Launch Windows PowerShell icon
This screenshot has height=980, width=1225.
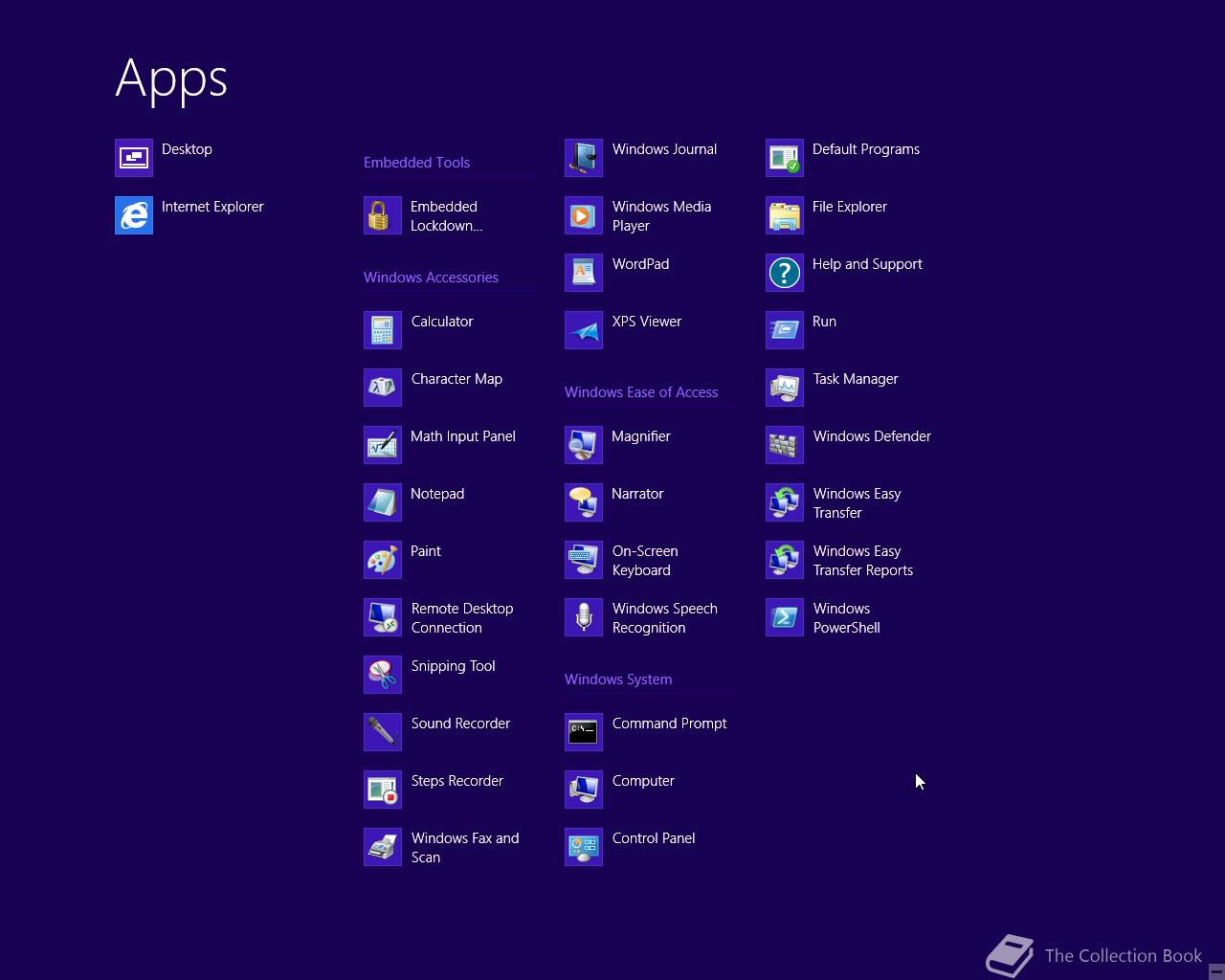tap(785, 617)
